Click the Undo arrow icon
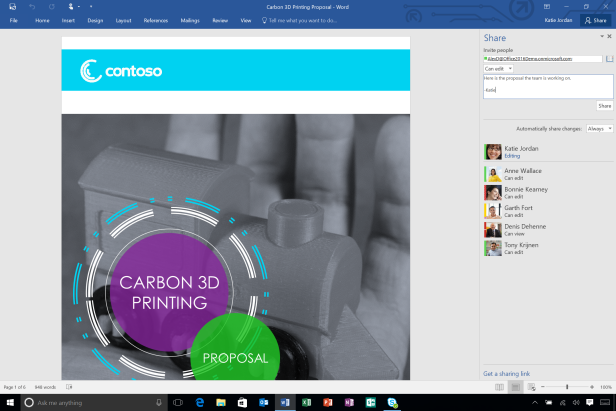616x411 pixels. 32,7
